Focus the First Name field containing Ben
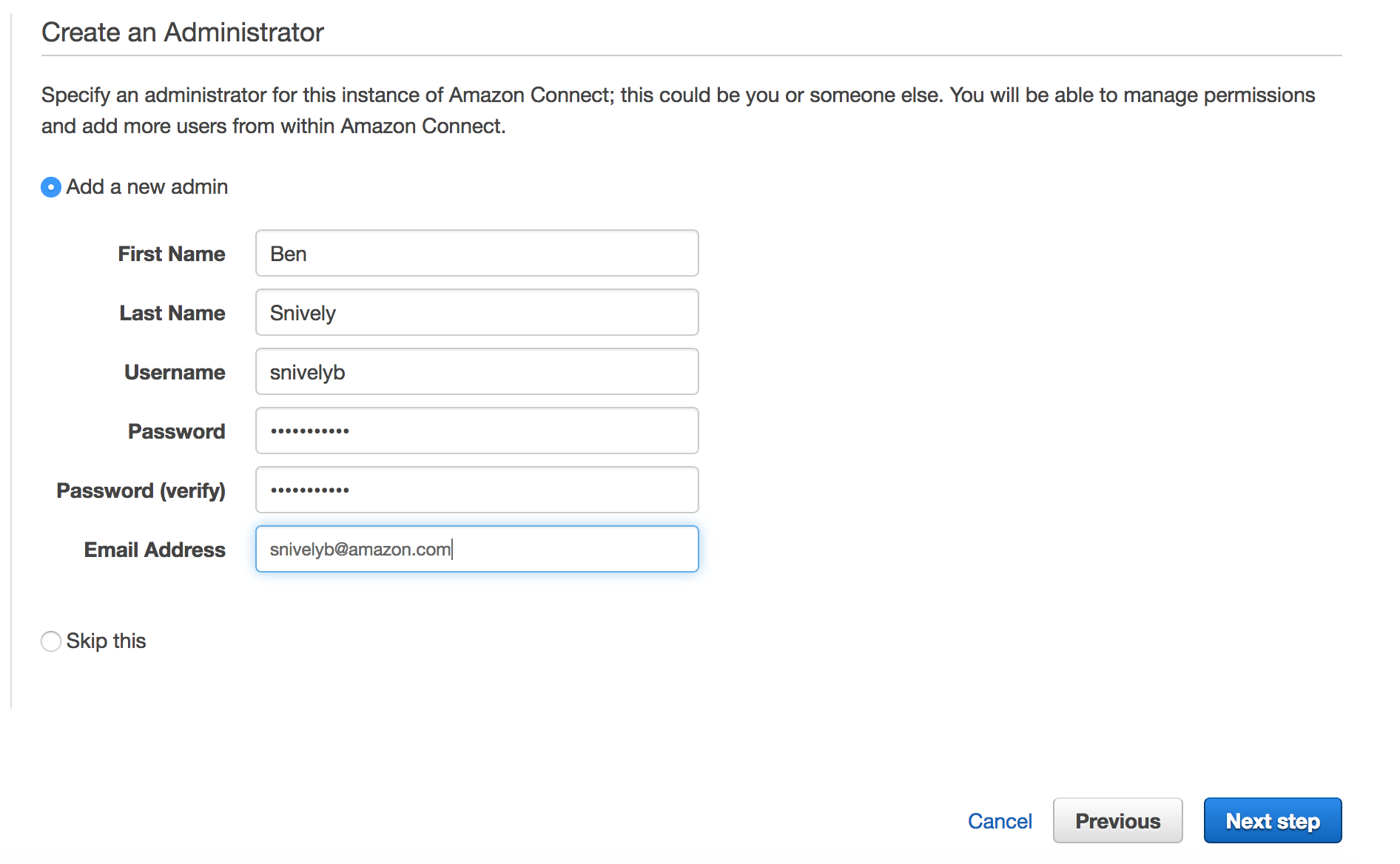The image size is (1400, 864). coord(477,253)
